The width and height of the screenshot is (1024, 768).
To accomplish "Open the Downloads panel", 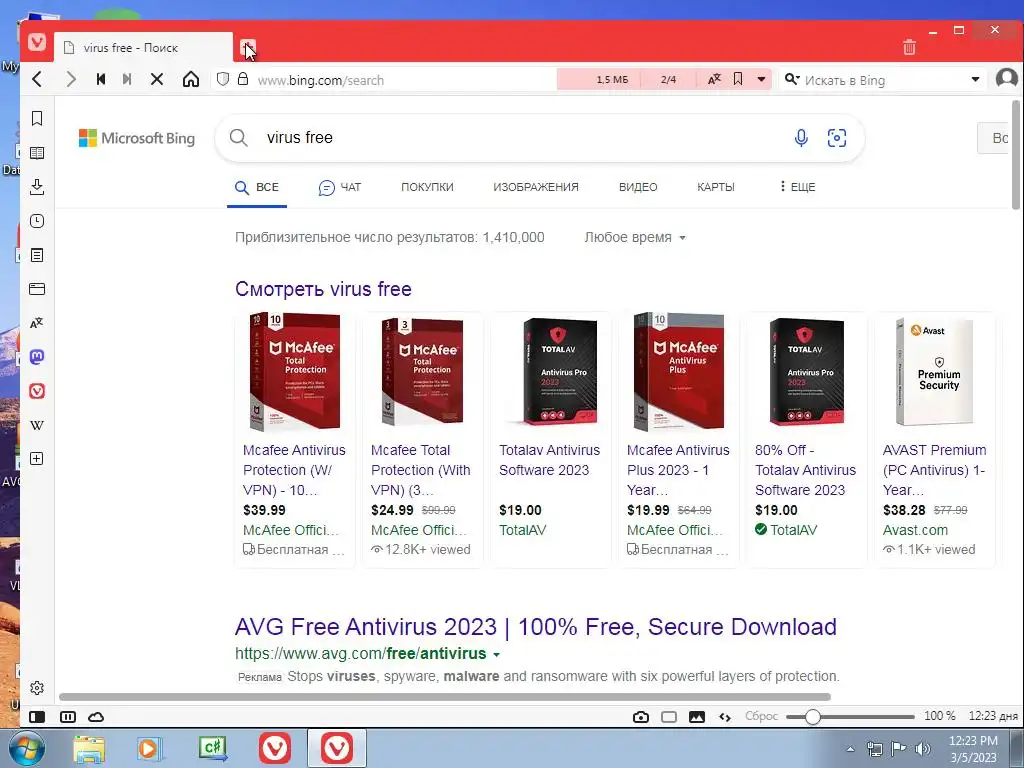I will (37, 187).
